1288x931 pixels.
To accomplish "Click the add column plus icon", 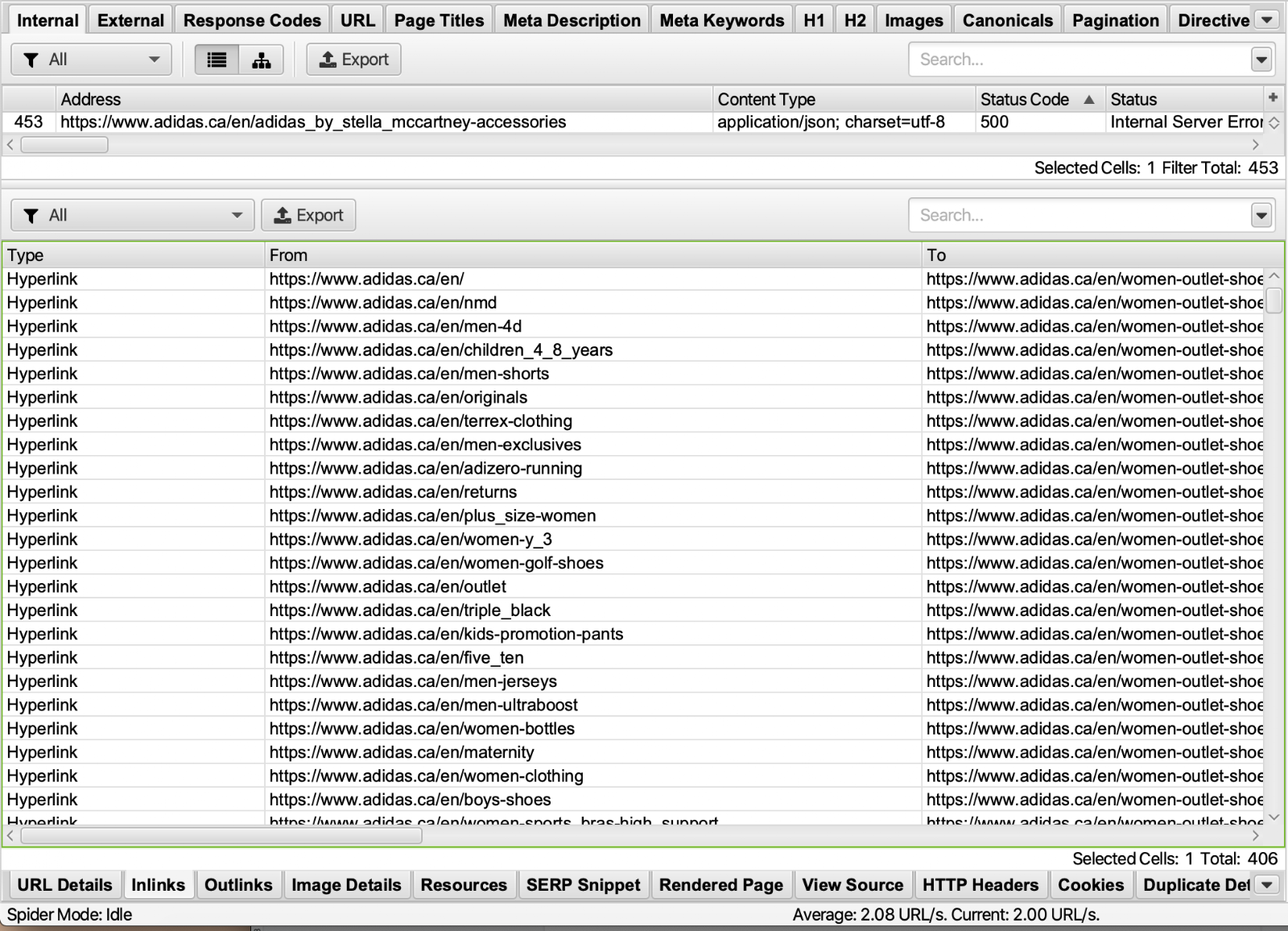I will pyautogui.click(x=1273, y=97).
